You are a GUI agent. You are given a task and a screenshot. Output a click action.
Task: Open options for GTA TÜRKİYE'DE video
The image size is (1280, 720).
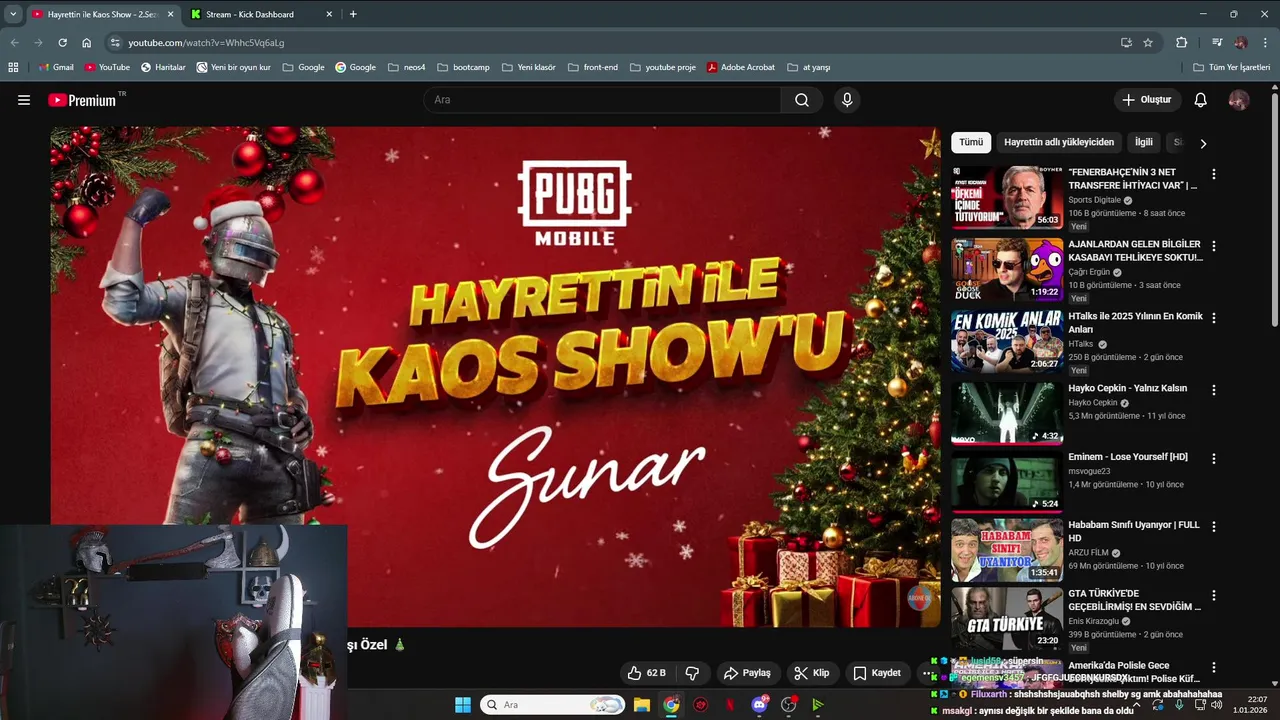(1214, 595)
